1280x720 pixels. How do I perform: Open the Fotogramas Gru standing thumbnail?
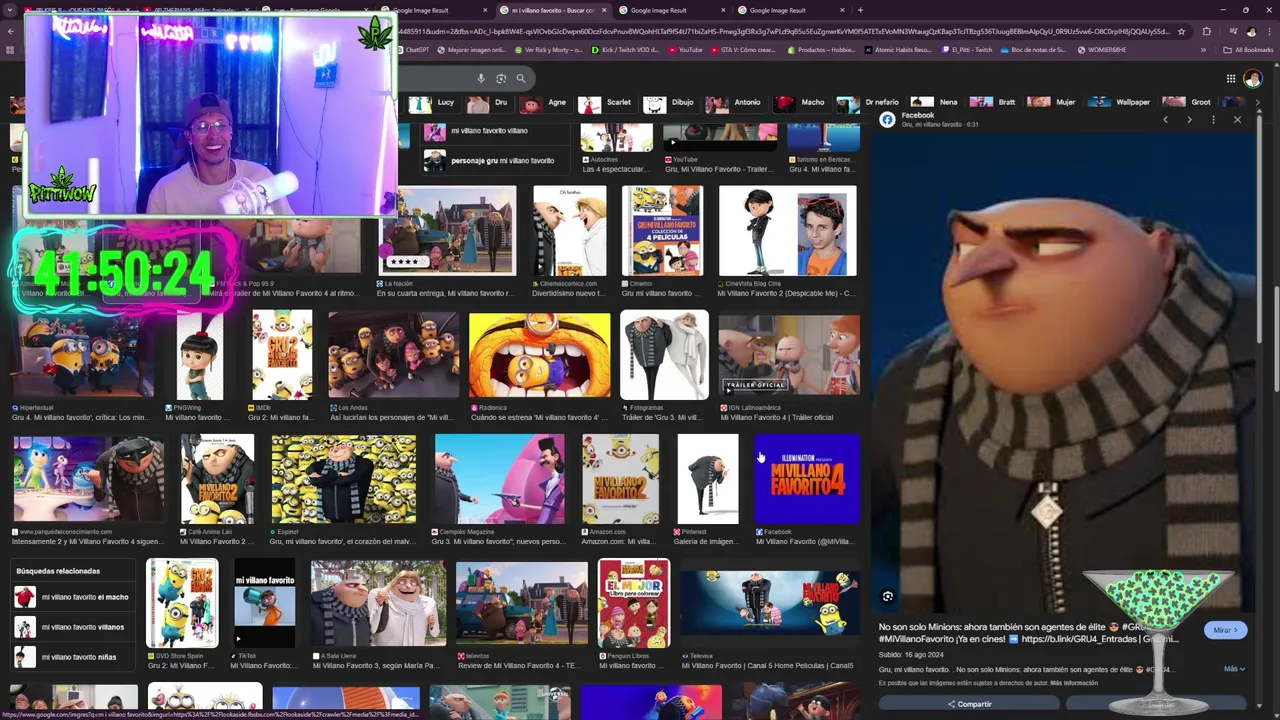click(x=664, y=355)
